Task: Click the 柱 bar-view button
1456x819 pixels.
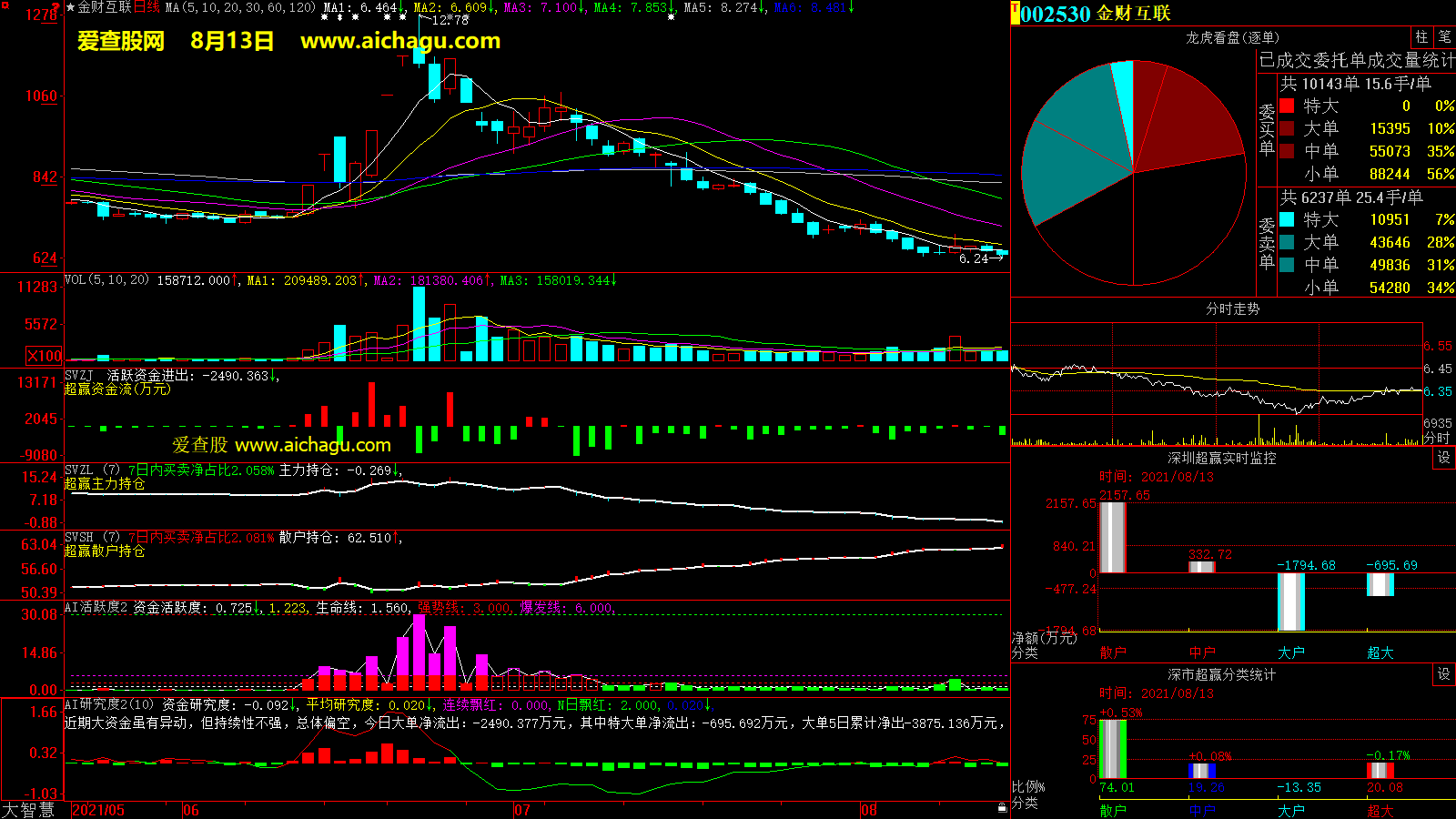Action: (1421, 37)
